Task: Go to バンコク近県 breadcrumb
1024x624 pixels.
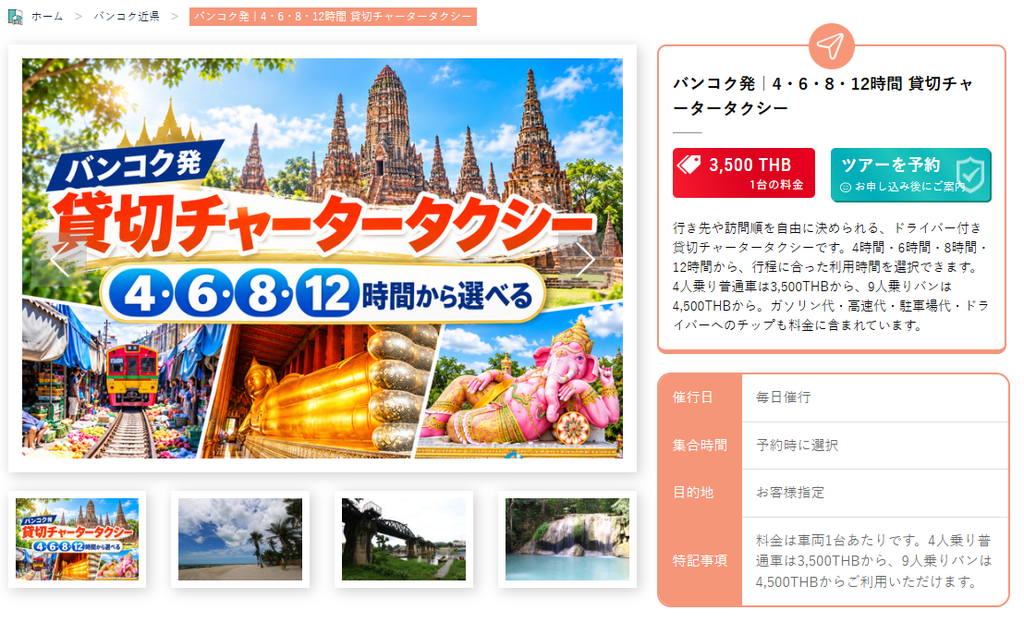Action: 126,16
